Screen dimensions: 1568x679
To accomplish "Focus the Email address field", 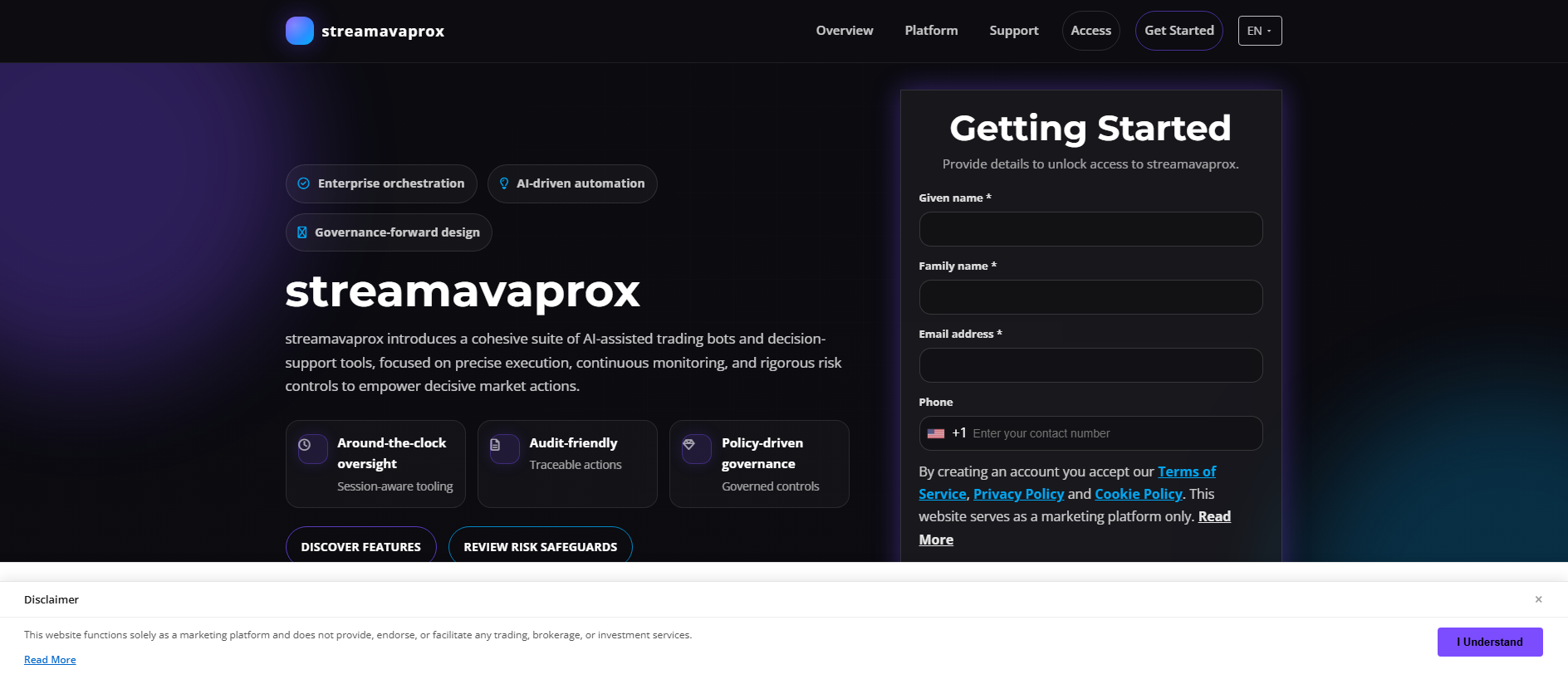I will (x=1090, y=365).
